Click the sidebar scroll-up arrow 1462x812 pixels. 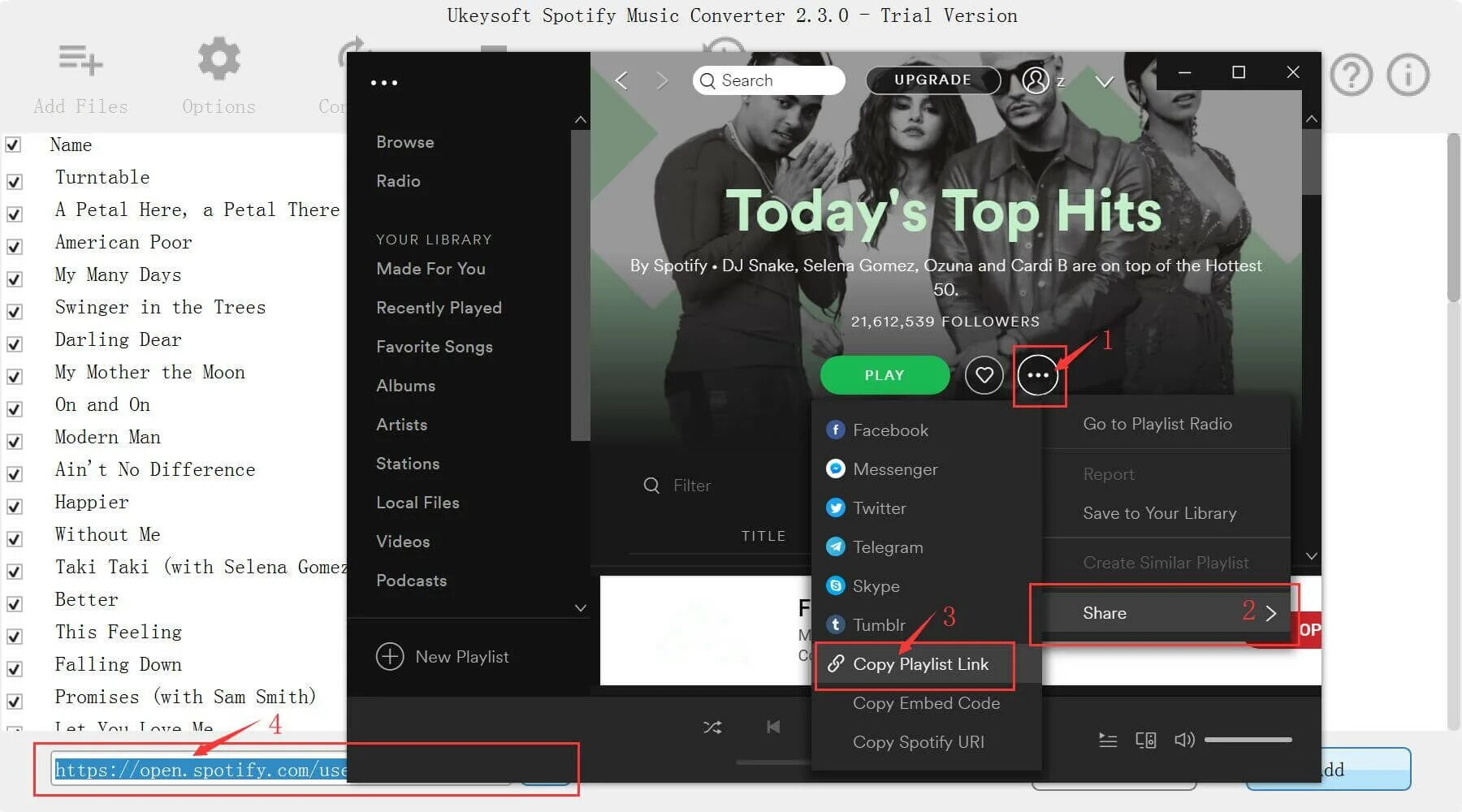click(581, 119)
